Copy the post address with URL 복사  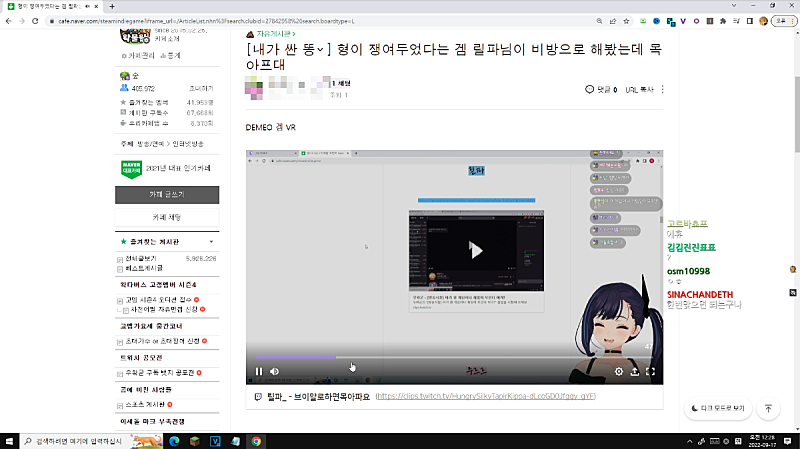639,89
